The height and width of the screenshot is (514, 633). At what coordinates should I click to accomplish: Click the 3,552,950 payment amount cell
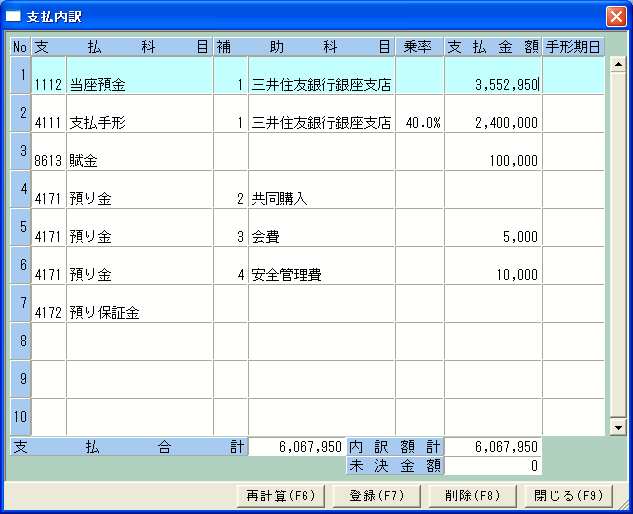(x=493, y=85)
